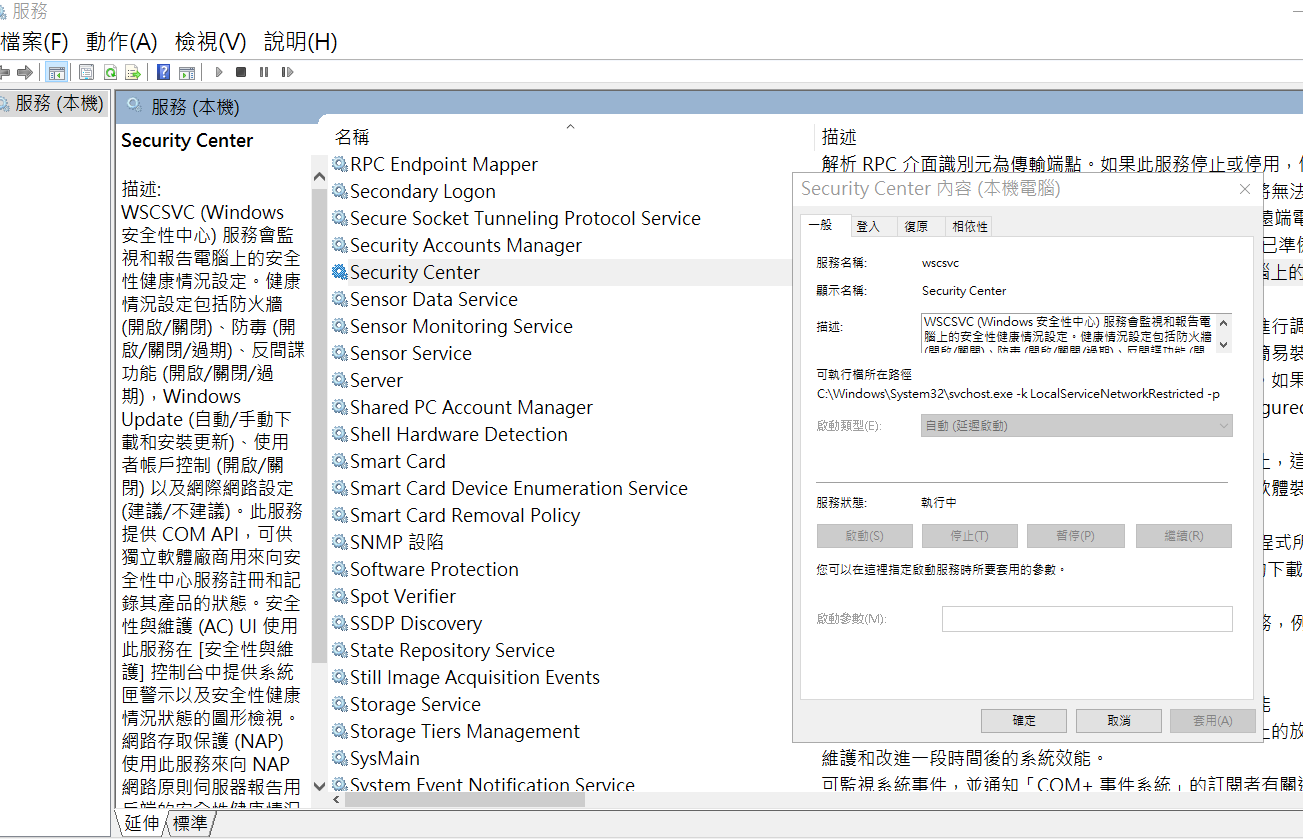Click the gear icon beside Security Center
1303x839 pixels.
(340, 272)
